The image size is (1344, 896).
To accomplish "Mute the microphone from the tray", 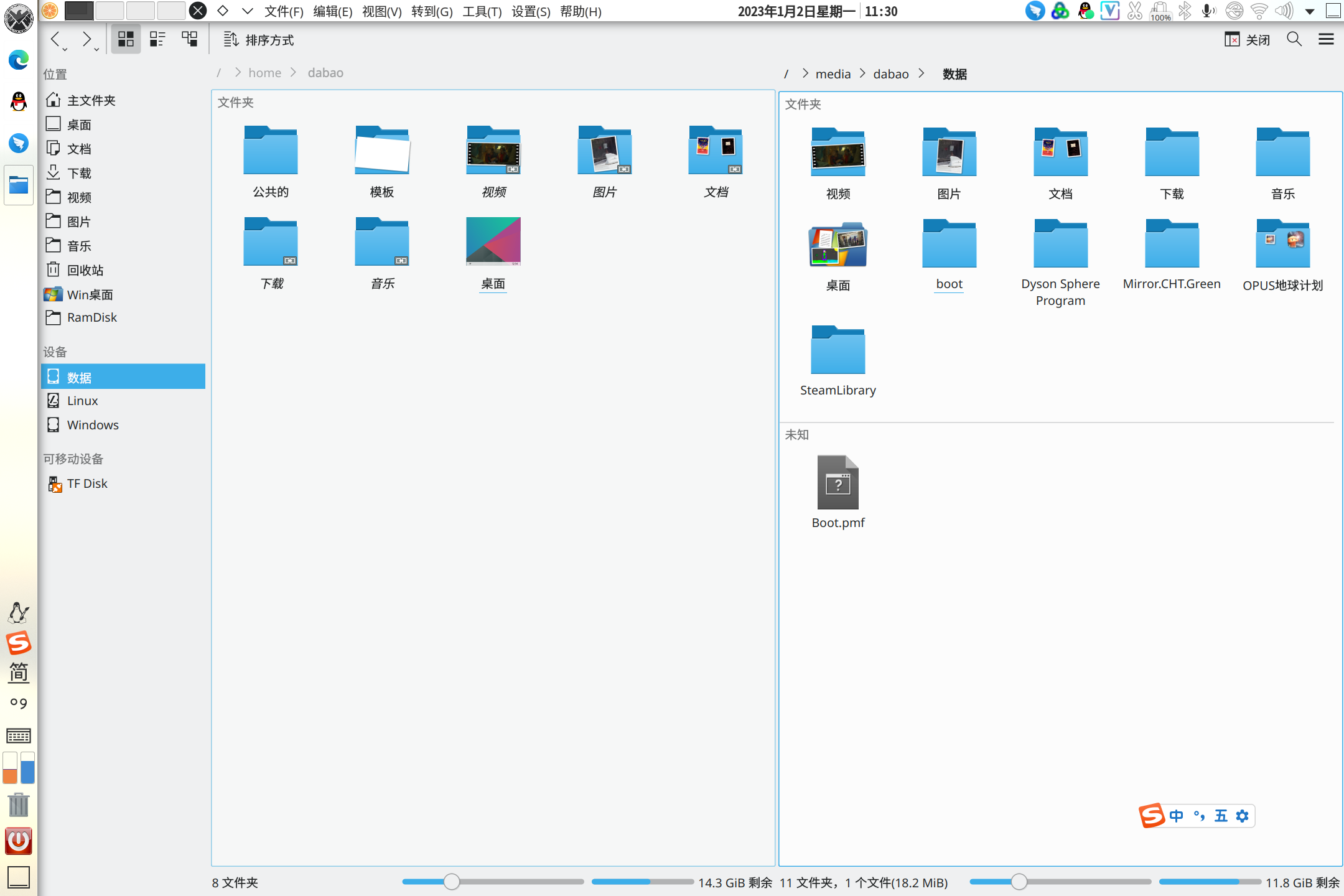I will (x=1208, y=11).
